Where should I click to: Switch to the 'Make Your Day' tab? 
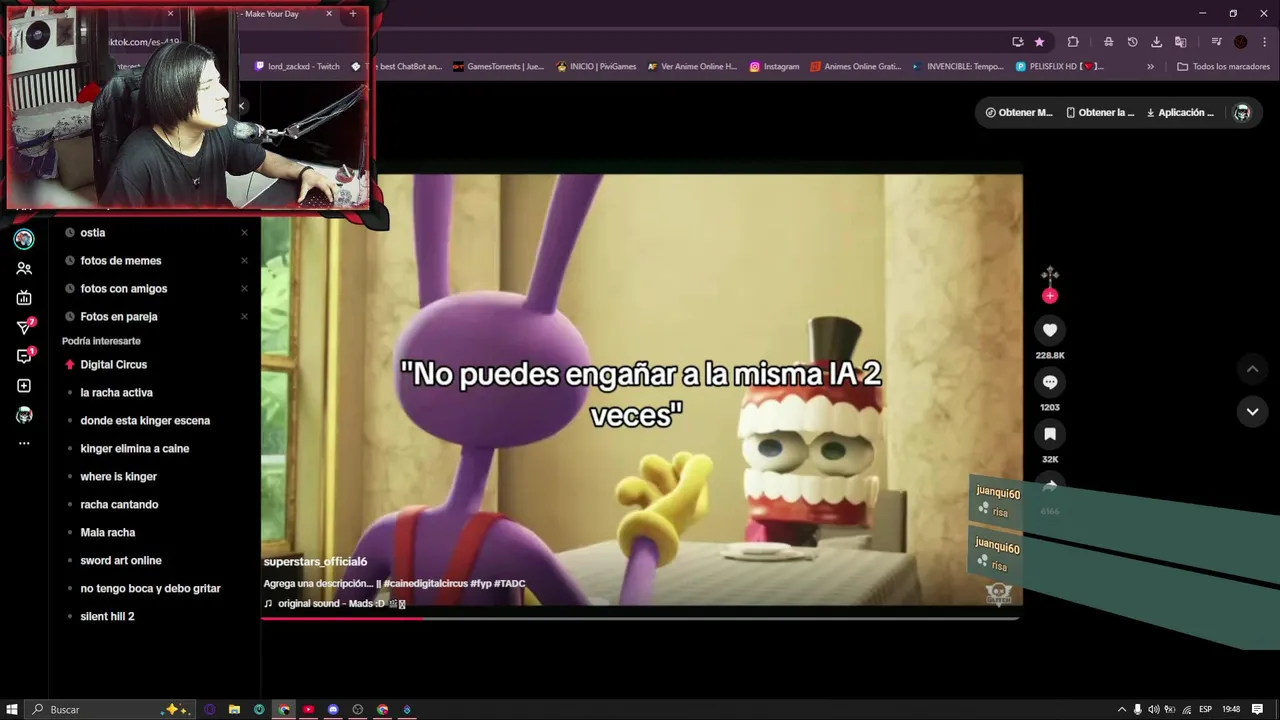(x=270, y=14)
